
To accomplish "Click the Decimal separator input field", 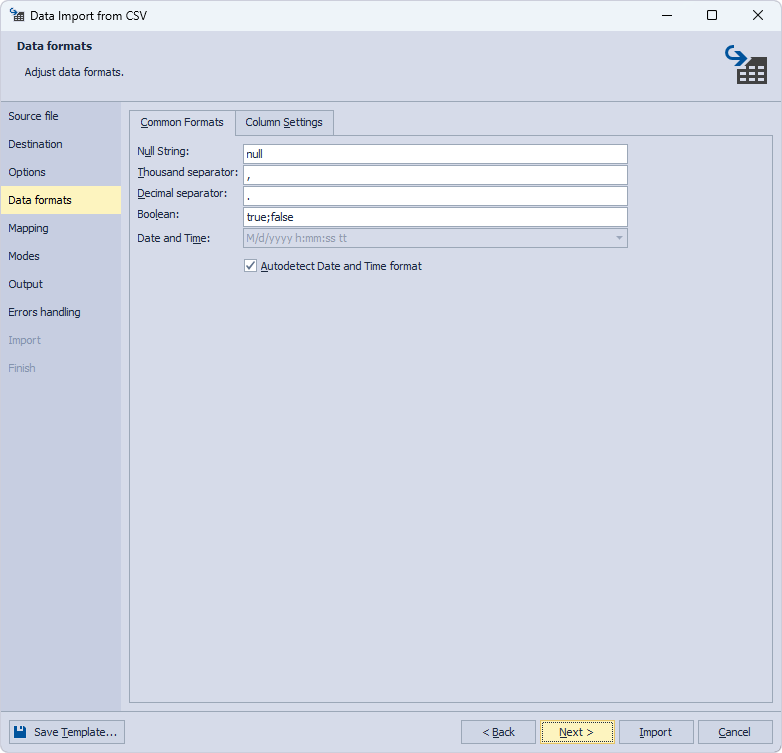I will (x=435, y=196).
